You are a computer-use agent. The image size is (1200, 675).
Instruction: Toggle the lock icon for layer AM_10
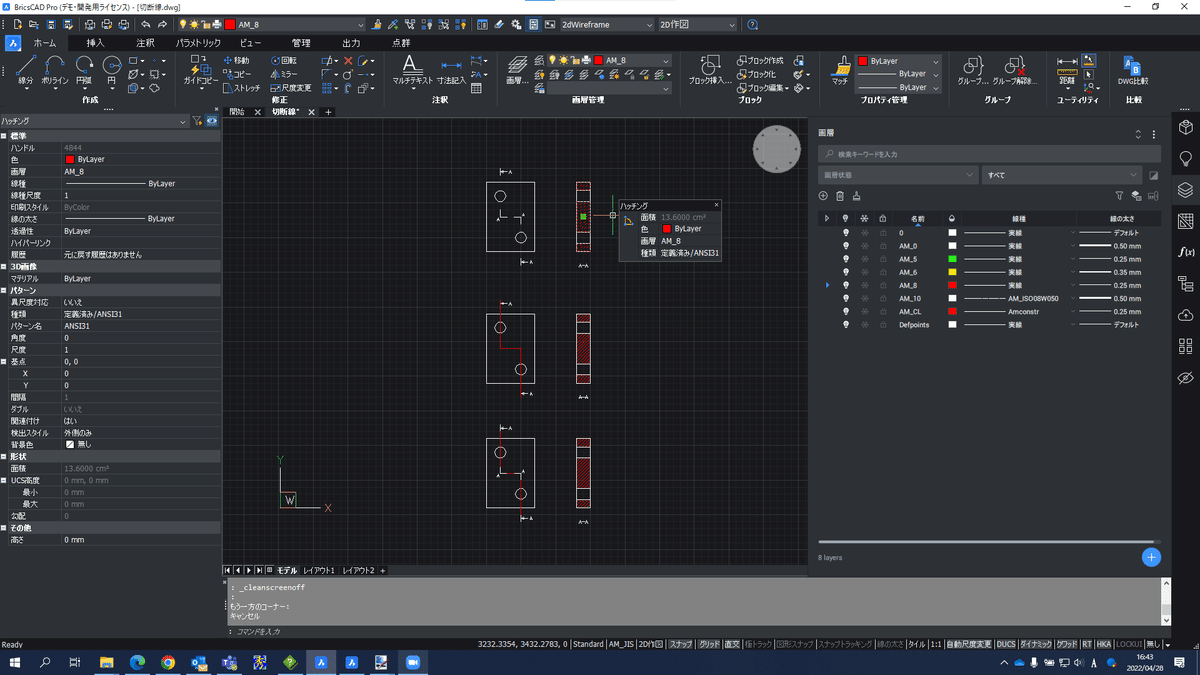(x=882, y=298)
